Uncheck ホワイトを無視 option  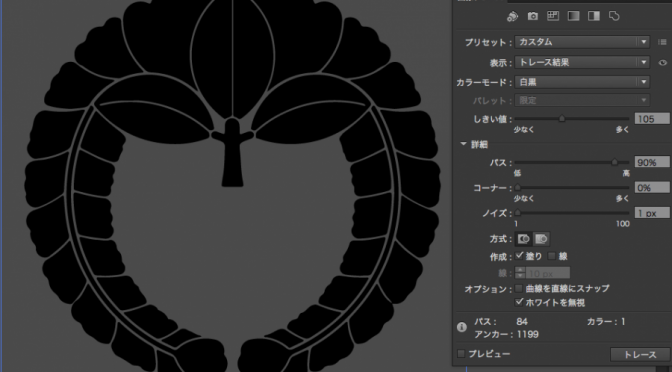519,302
